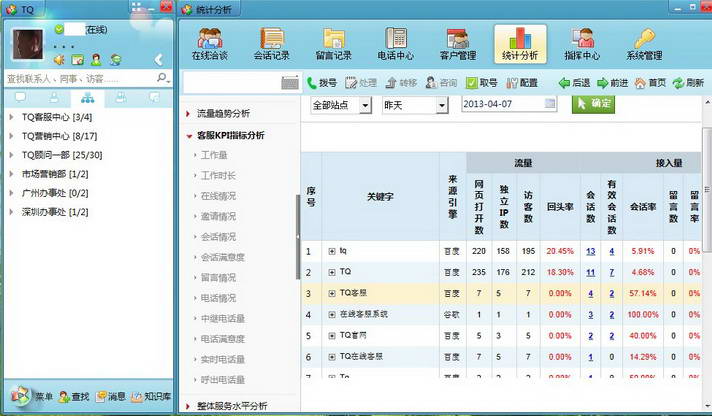Click the 咨询 consult button
Image resolution: width=712 pixels, height=416 pixels.
click(x=441, y=83)
